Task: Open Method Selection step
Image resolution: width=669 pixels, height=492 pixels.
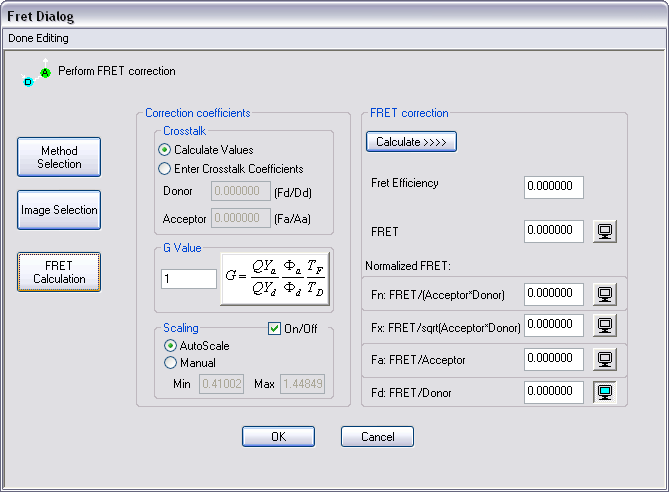Action: click(59, 157)
